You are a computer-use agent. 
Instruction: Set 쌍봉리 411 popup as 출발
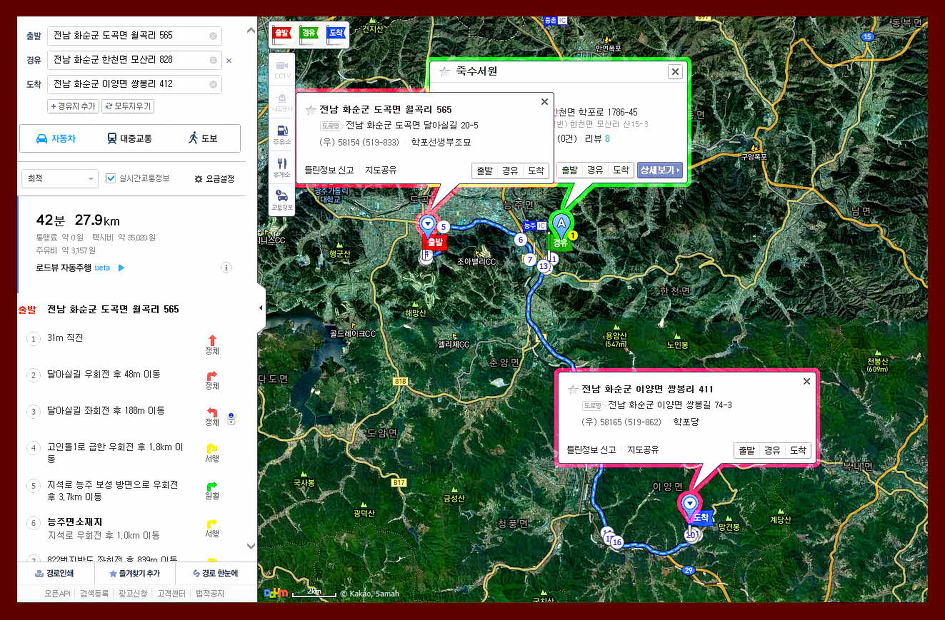pos(747,451)
